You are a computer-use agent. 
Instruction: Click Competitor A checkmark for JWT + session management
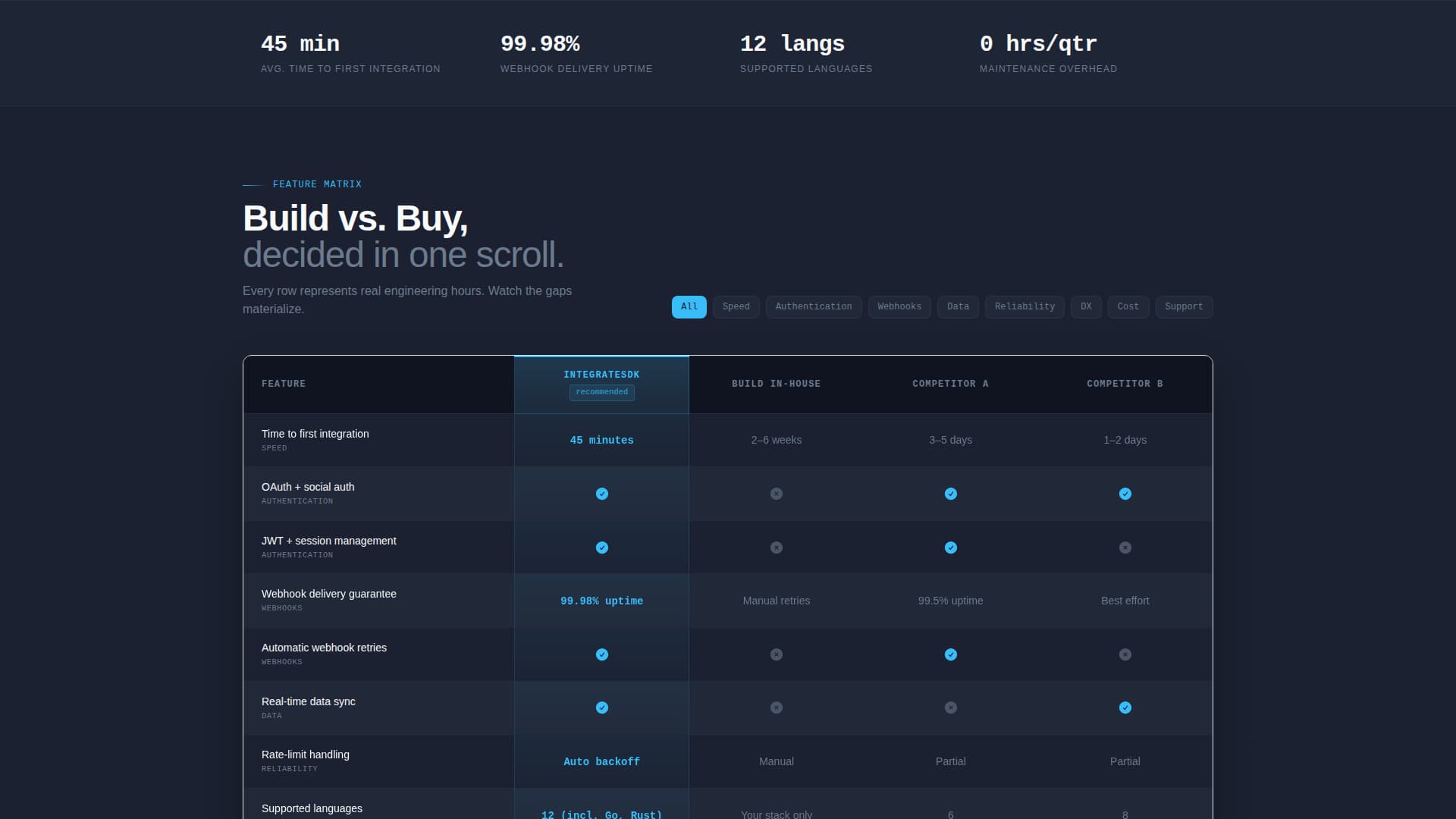pyautogui.click(x=950, y=548)
